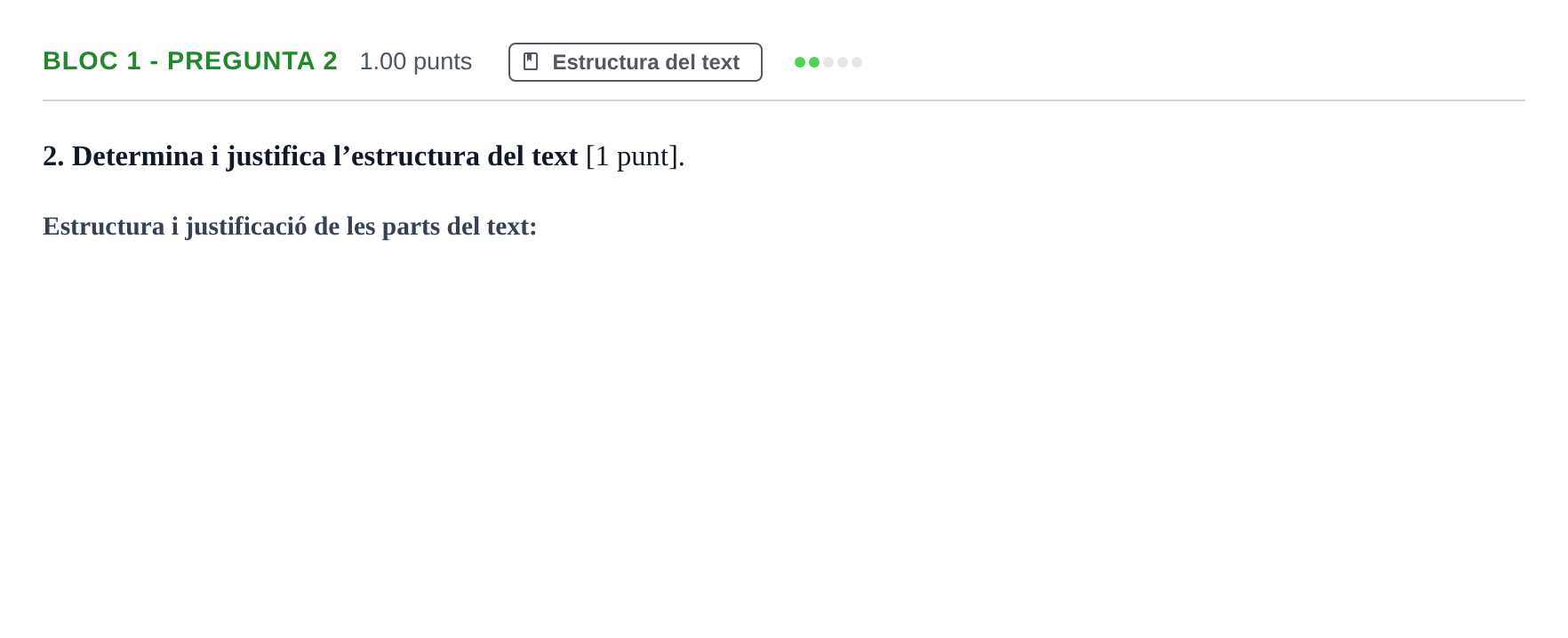This screenshot has width=1568, height=638.
Task: Click the question number "2." in the prompt
Action: click(x=53, y=156)
